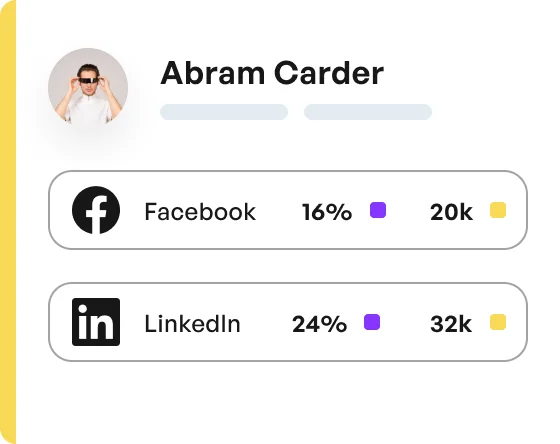Click the 24% LinkedIn percentage
The height and width of the screenshot is (444, 560).
[319, 324]
